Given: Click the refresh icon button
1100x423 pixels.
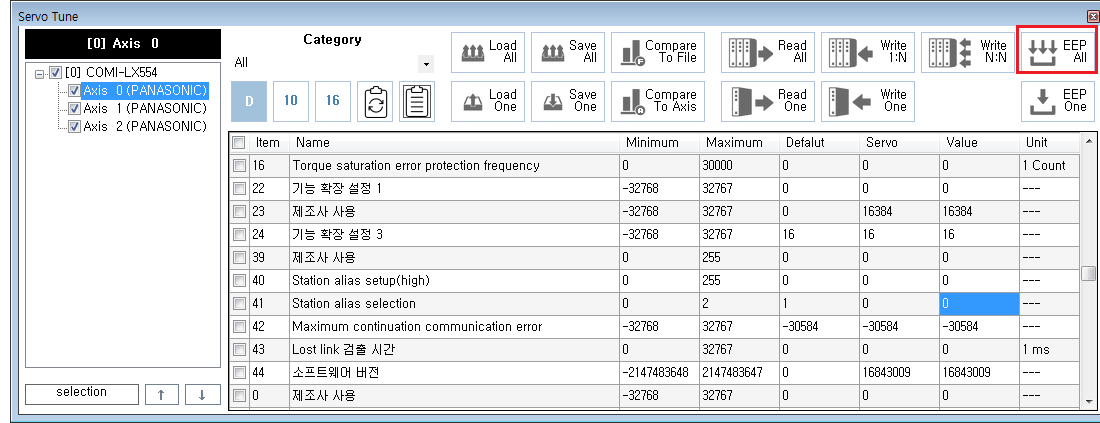Looking at the screenshot, I should point(373,102).
